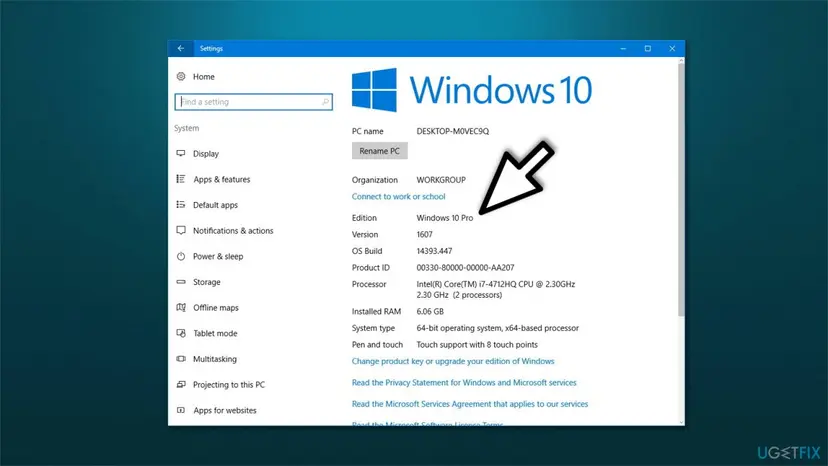Click the Display monitor icon
The image size is (828, 466).
click(x=181, y=153)
